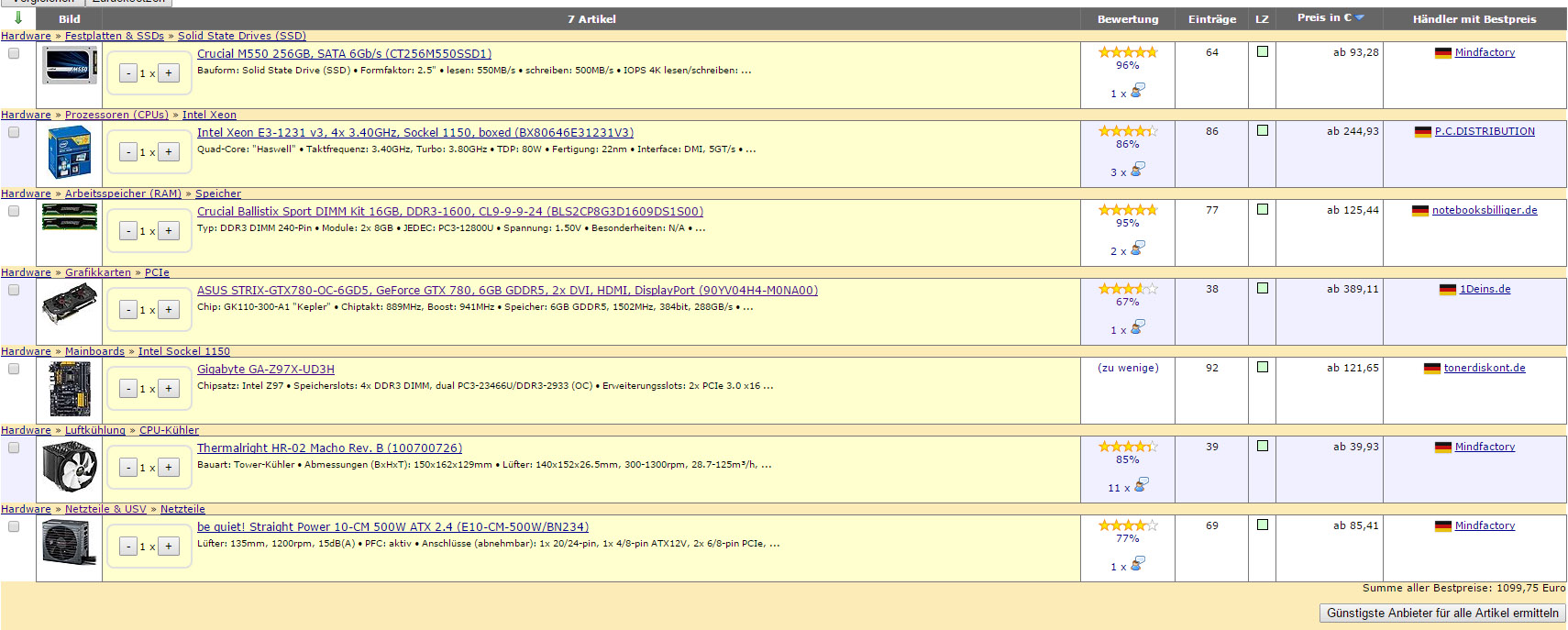Image resolution: width=1568 pixels, height=630 pixels.
Task: Open Grafikkarten breadcrumb link
Action: 98,272
